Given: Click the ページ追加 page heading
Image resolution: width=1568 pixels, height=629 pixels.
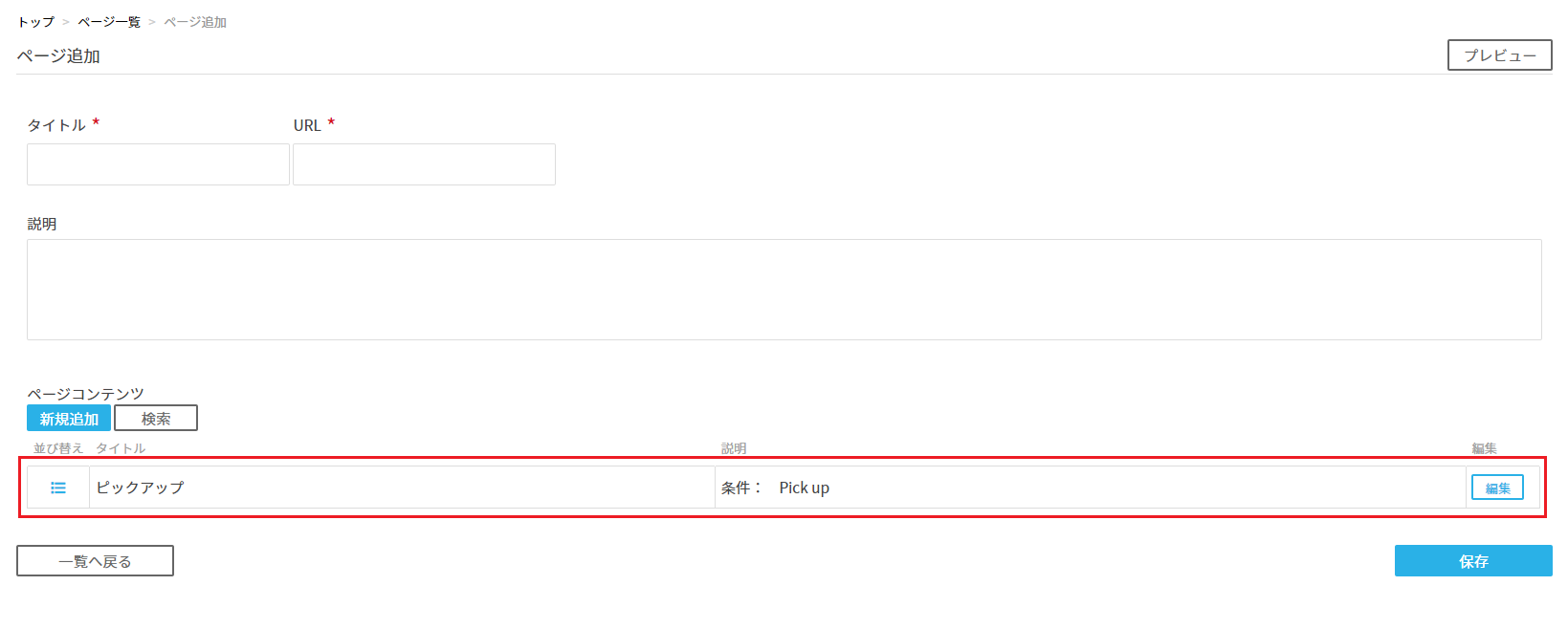Looking at the screenshot, I should click(58, 56).
